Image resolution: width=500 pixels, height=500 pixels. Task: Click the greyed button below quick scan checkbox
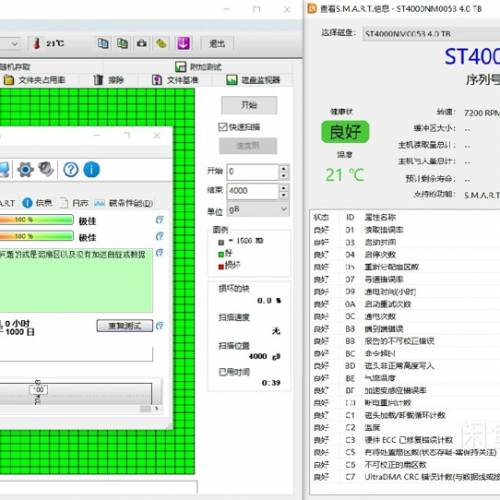click(248, 146)
